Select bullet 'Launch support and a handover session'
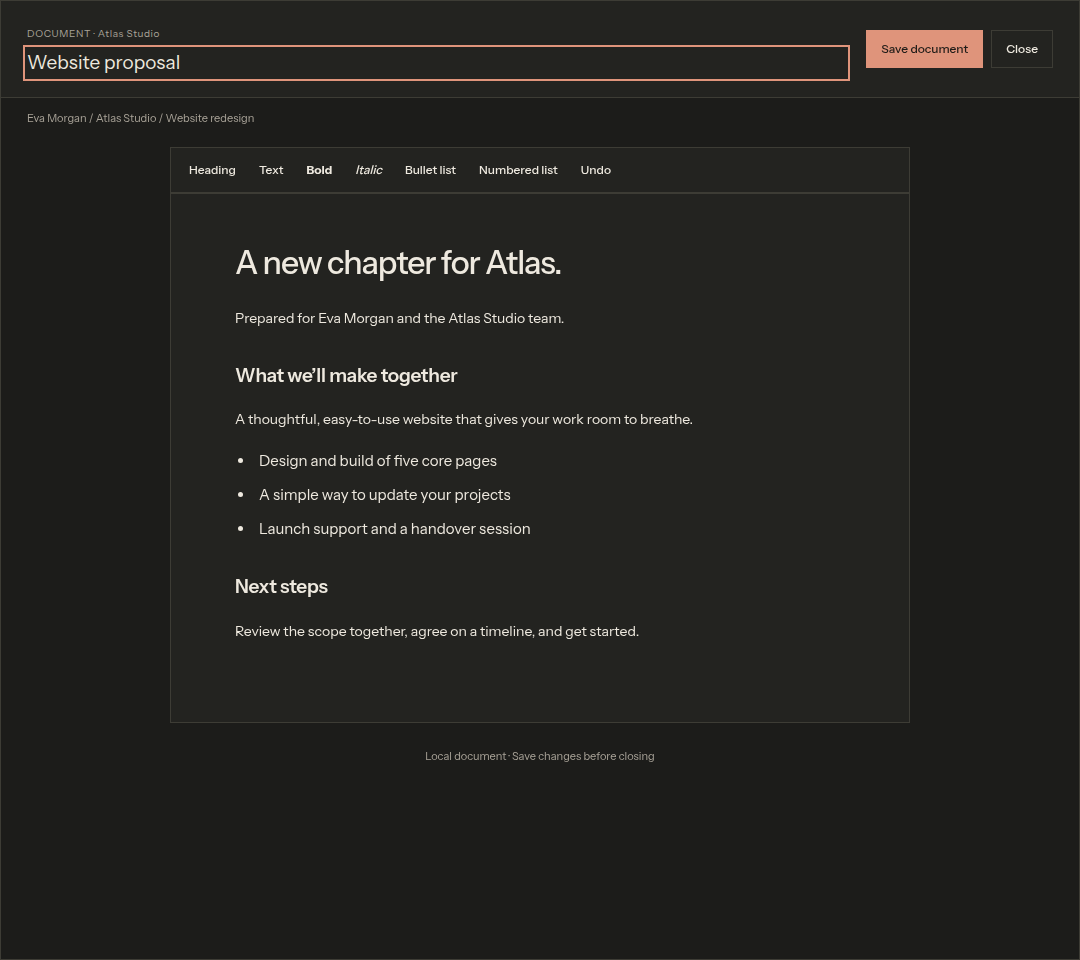 pyautogui.click(x=395, y=529)
